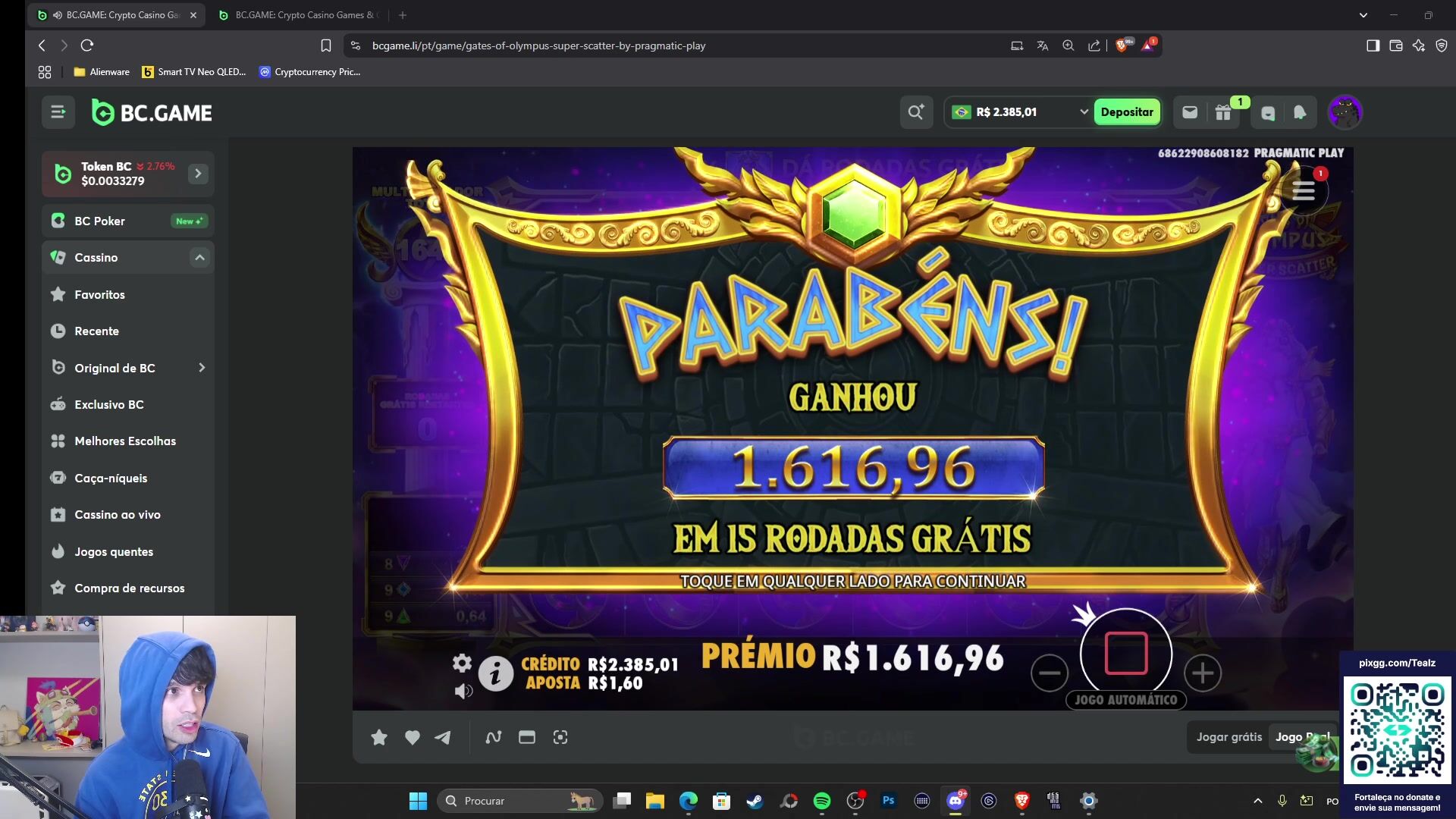1456x819 pixels.
Task: Open the game info button
Action: click(x=496, y=673)
